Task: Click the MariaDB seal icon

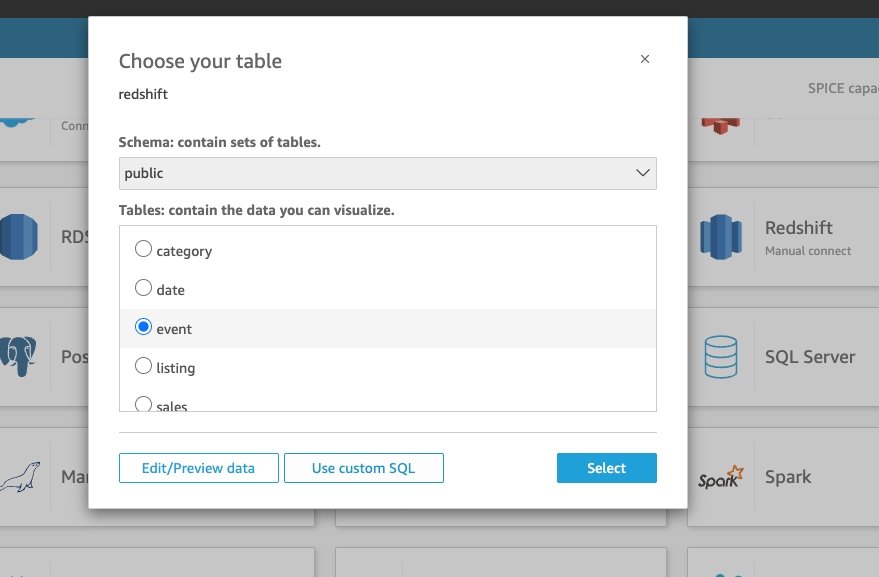Action: (20, 477)
